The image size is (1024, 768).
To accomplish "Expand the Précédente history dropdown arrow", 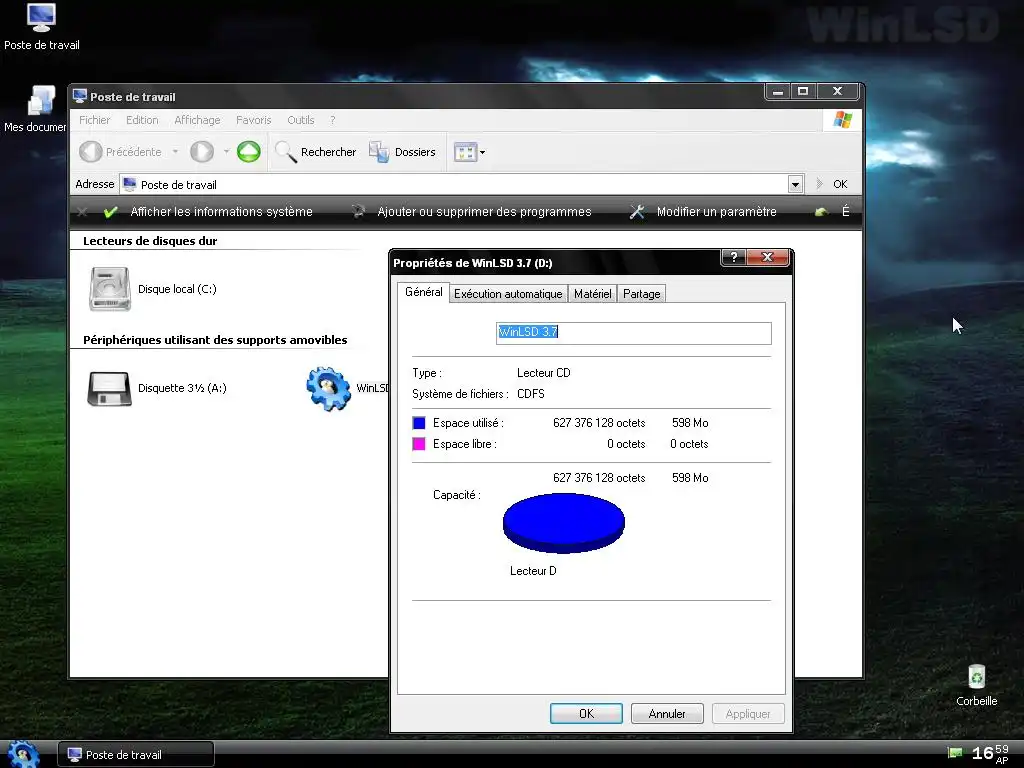I will coord(175,152).
